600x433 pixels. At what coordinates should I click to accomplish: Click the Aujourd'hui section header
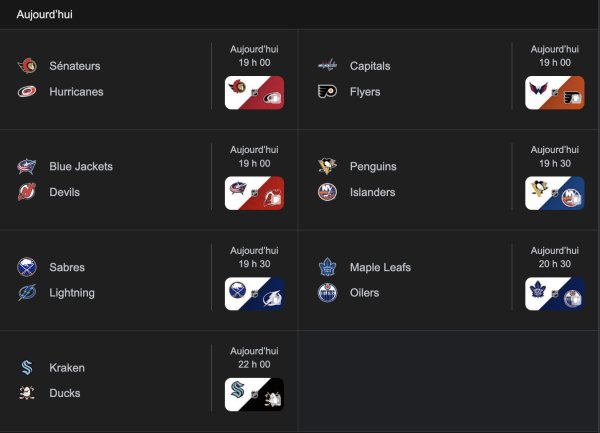pyautogui.click(x=44, y=15)
